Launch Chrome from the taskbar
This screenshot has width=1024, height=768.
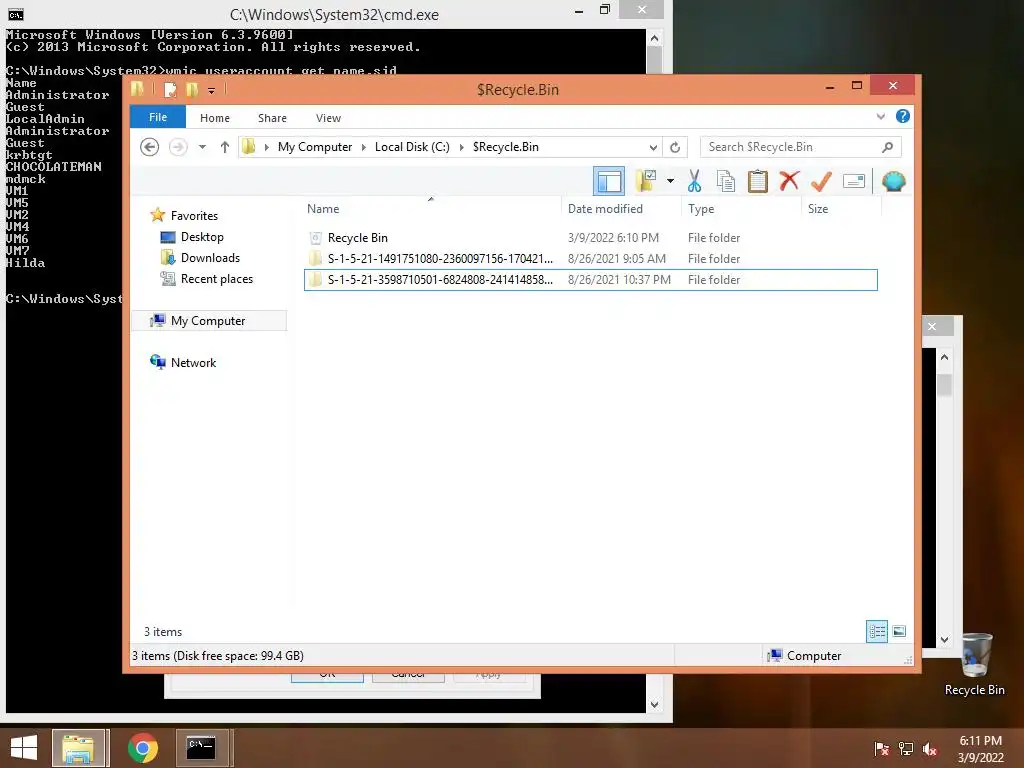(142, 748)
